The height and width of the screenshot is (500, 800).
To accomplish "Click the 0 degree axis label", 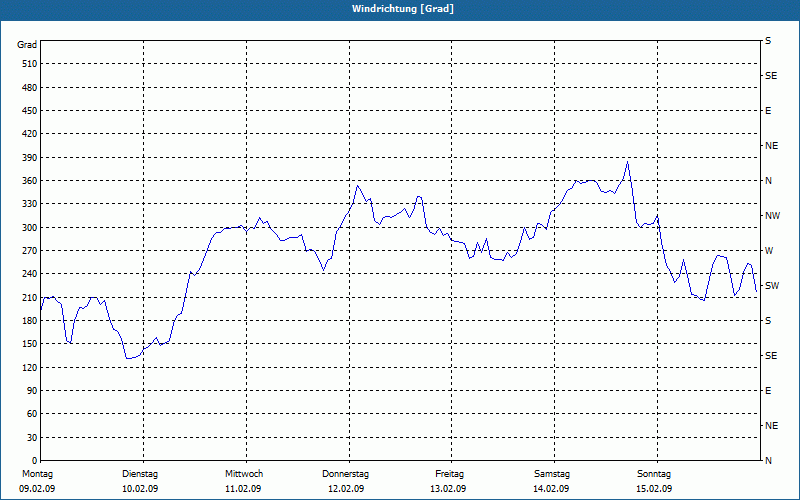I will [x=35, y=460].
